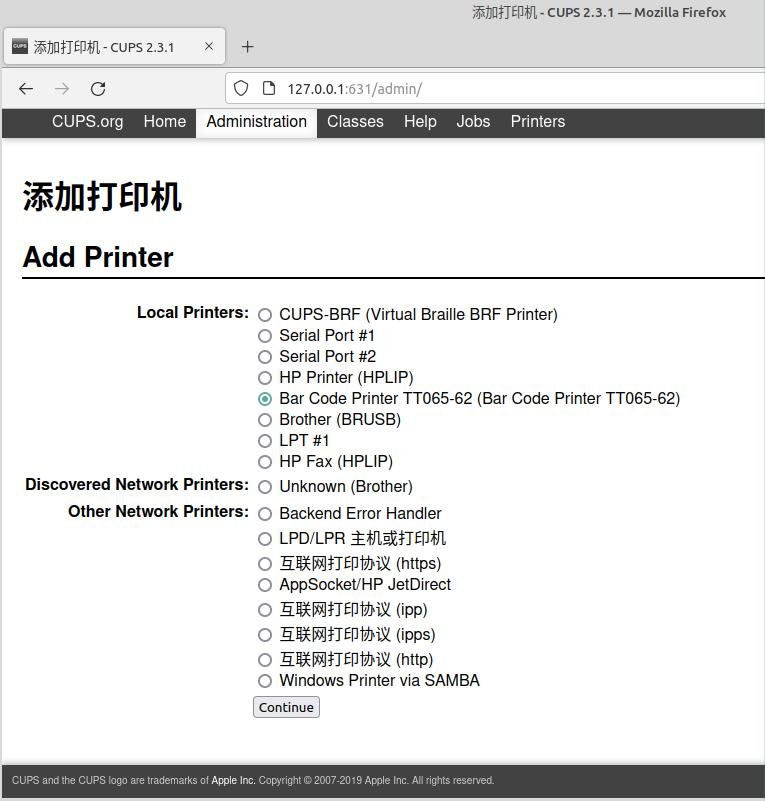Image resolution: width=765 pixels, height=801 pixels.
Task: Click the Continue button
Action: pyautogui.click(x=286, y=708)
